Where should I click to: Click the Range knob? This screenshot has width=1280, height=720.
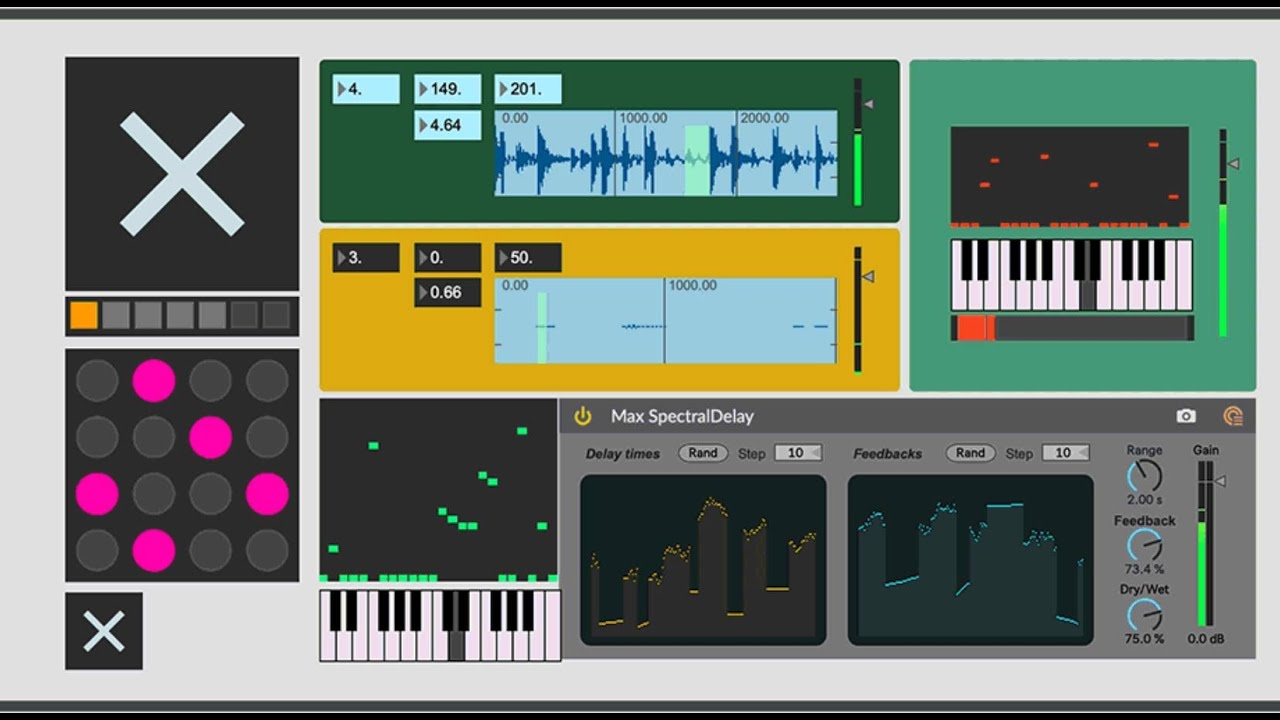pyautogui.click(x=1145, y=476)
